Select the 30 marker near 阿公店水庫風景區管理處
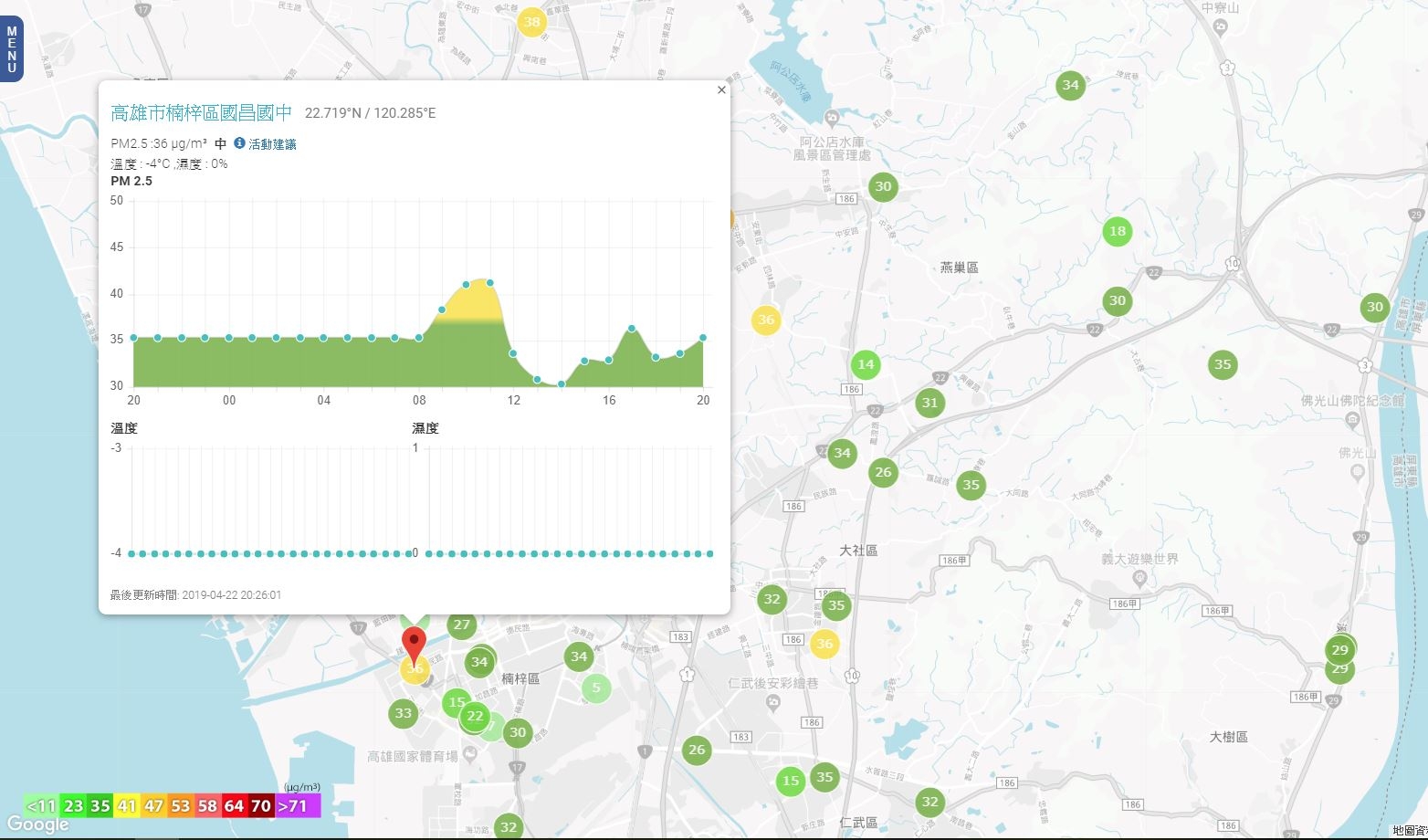 (x=883, y=186)
